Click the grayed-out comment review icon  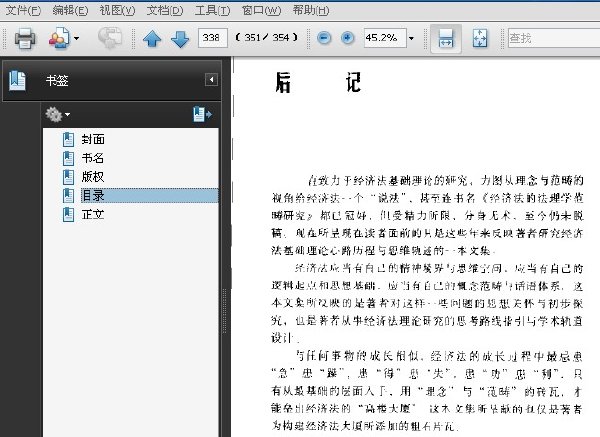(x=110, y=38)
